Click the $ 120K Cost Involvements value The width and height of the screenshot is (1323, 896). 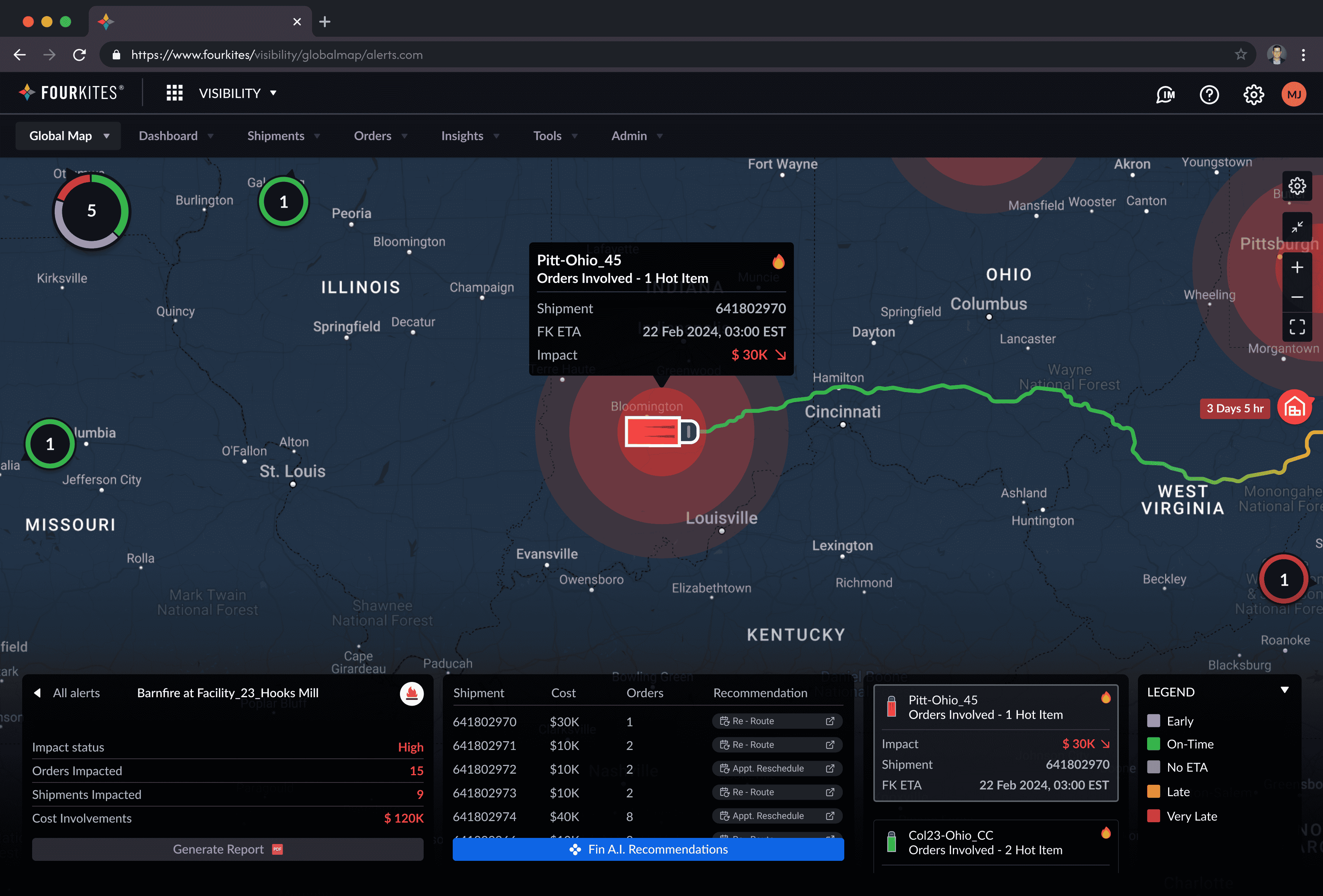click(404, 818)
